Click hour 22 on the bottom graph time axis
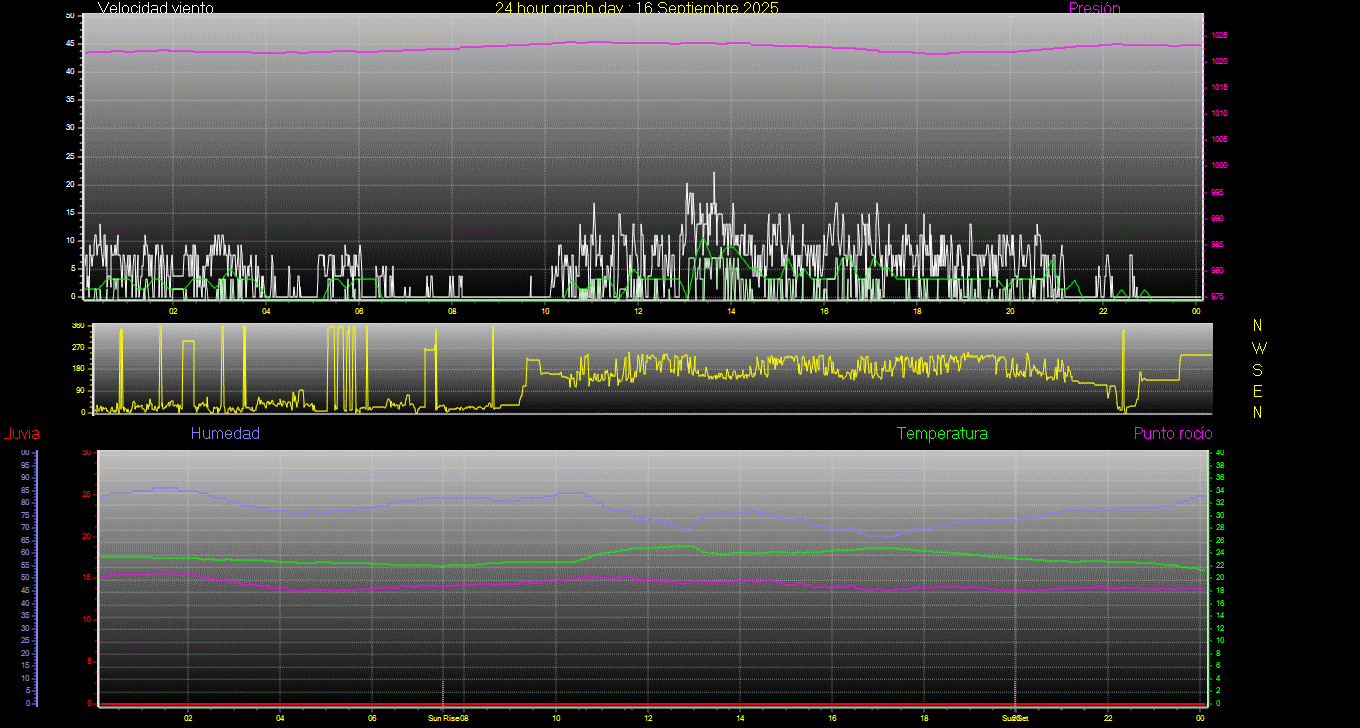 (1108, 718)
